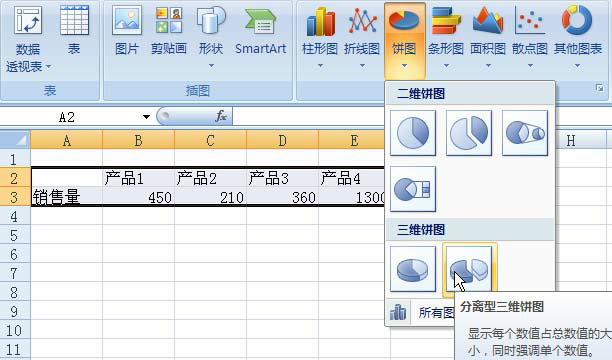Expand the column chart dropdown arrow

click(320, 66)
